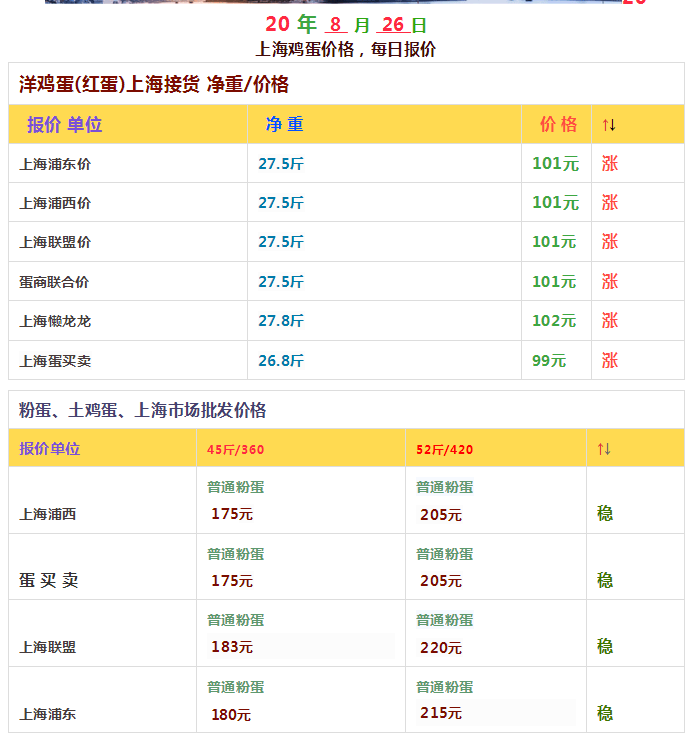Select the 稳 indicator in the 上海联盟 row
Image resolution: width=692 pixels, height=738 pixels.
point(605,647)
